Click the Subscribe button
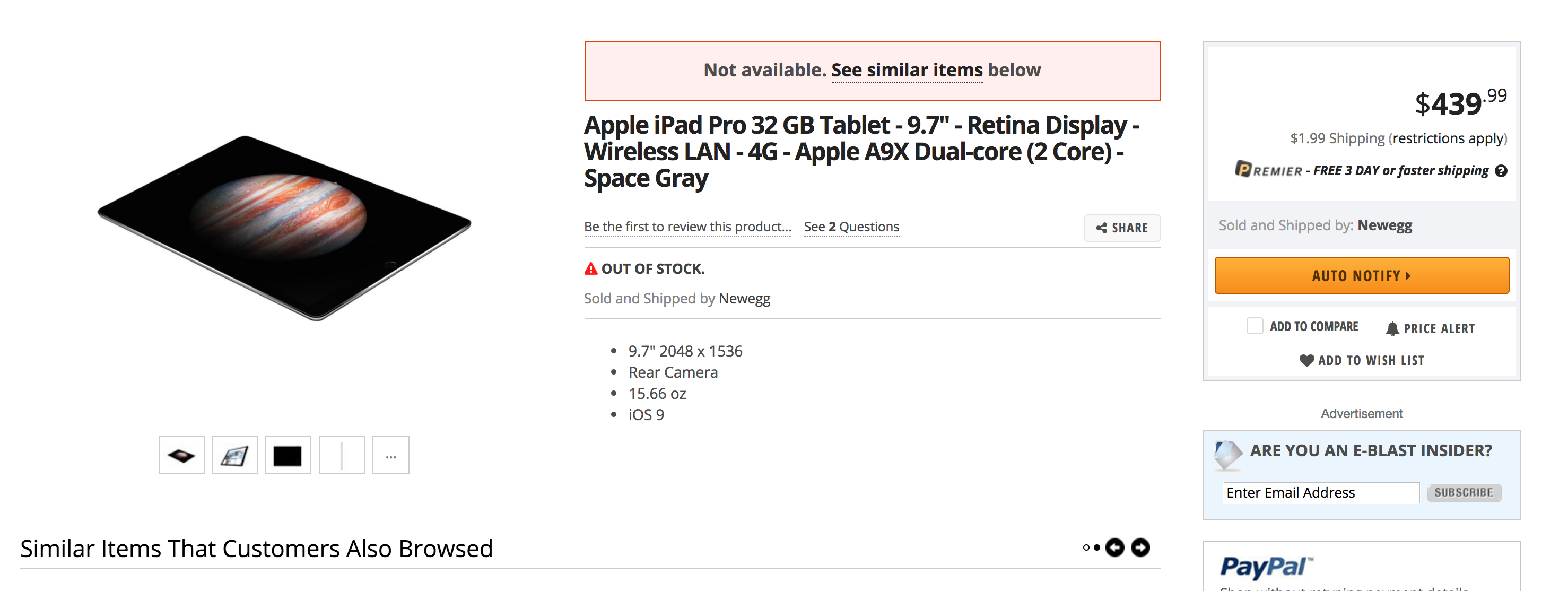Screen dimensions: 1568x591 click(1464, 492)
